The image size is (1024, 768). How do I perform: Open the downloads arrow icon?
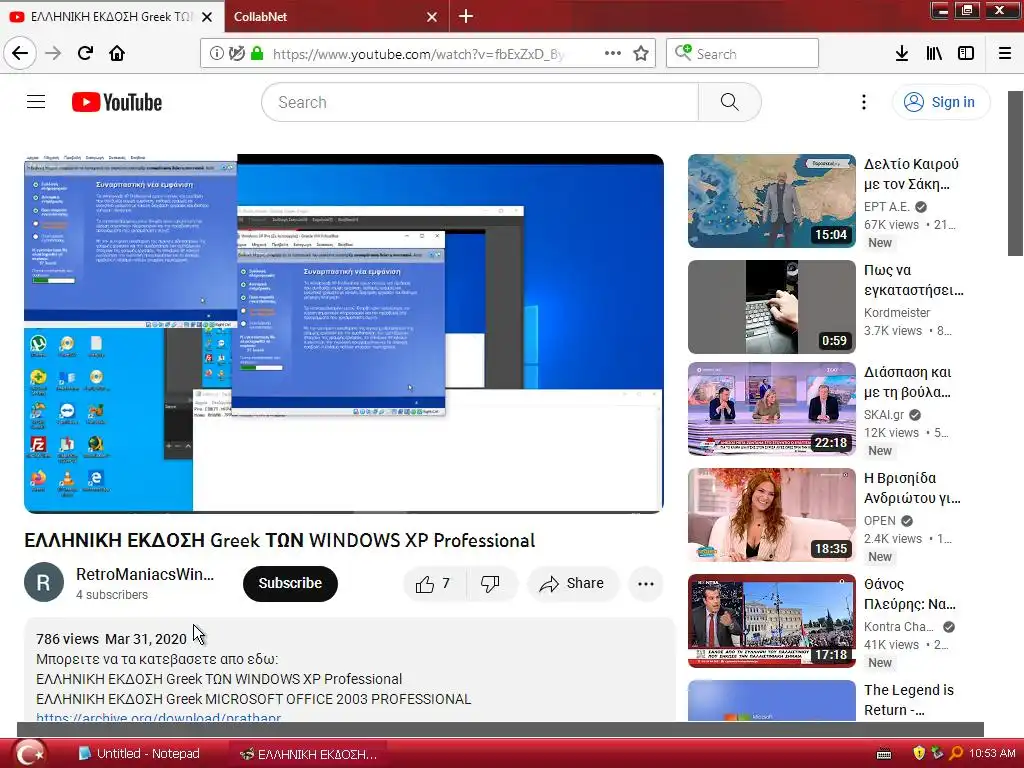click(x=901, y=54)
